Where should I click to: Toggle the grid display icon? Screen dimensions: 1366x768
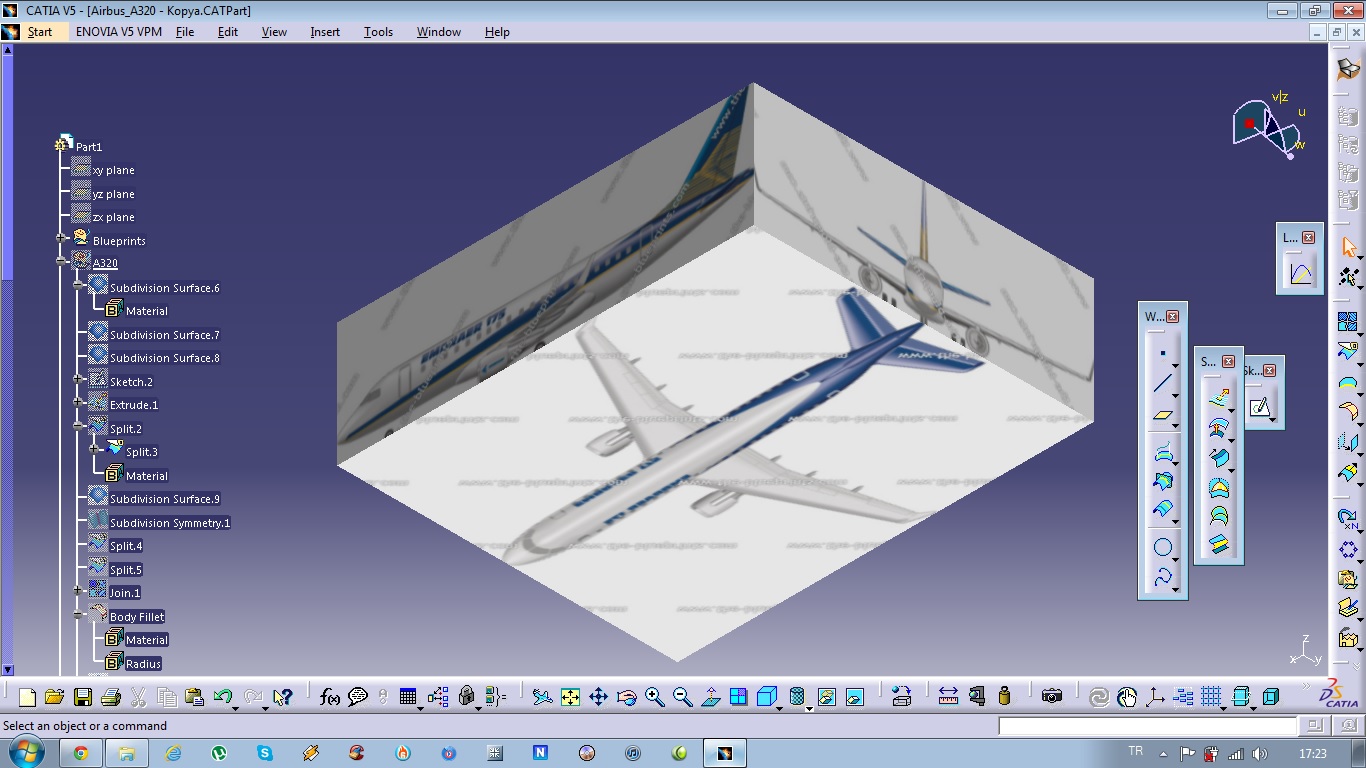point(1211,697)
